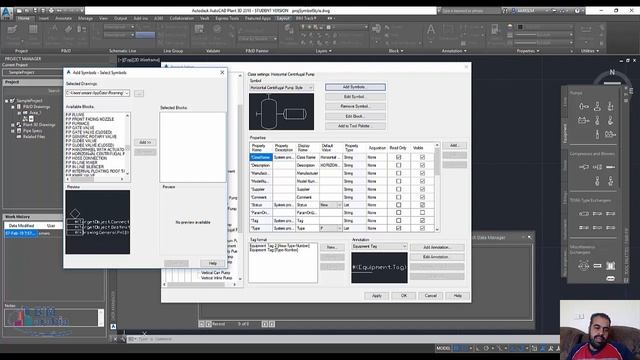
Task: Select first Miscellaneous Exchangers circular symbol
Action: pyautogui.click(x=584, y=266)
